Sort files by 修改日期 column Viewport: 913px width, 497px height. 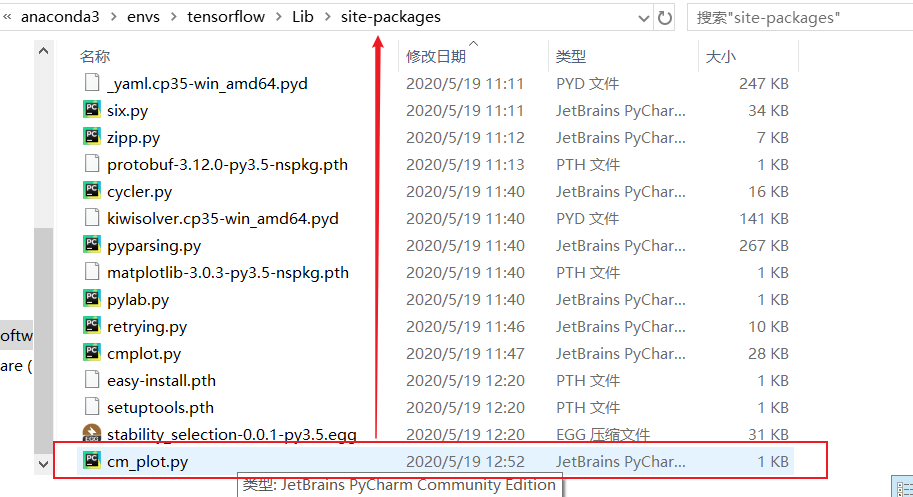436,56
